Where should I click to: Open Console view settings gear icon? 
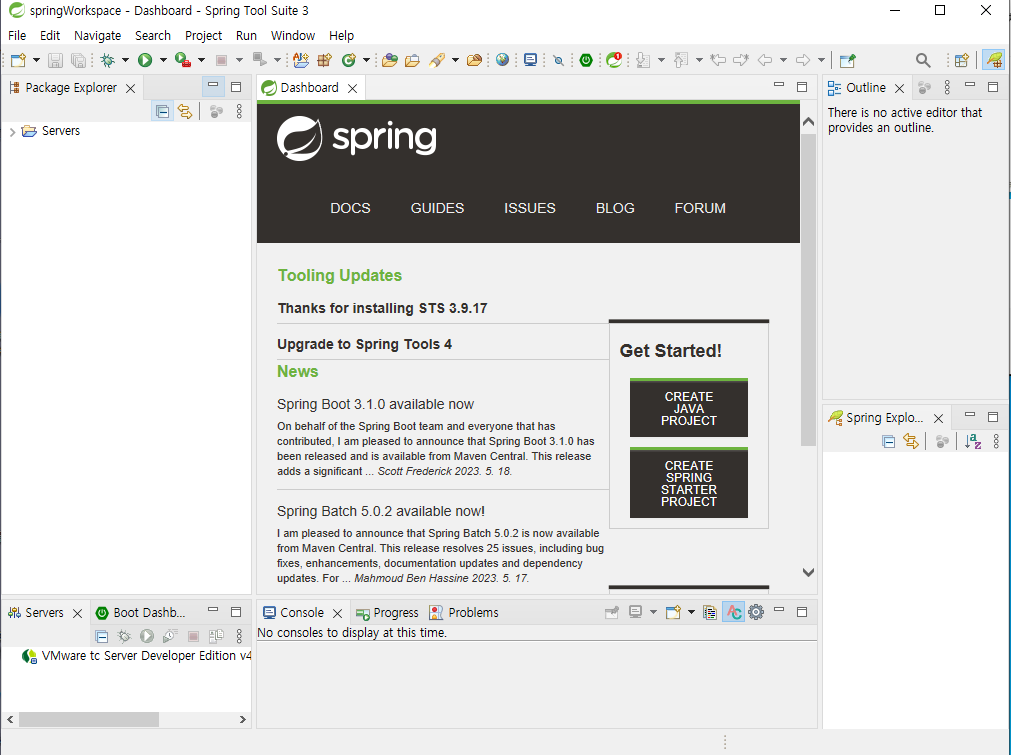[x=756, y=612]
